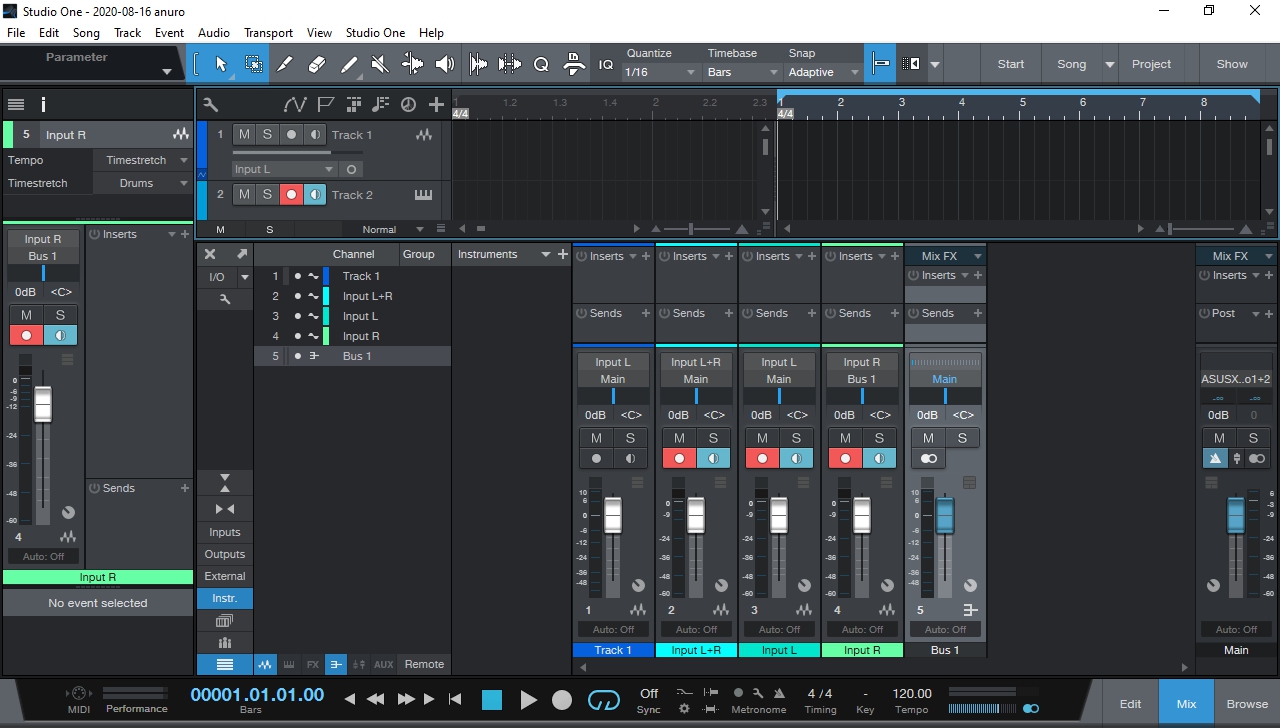Switch to the Browse view button
The height and width of the screenshot is (728, 1280).
(x=1247, y=704)
